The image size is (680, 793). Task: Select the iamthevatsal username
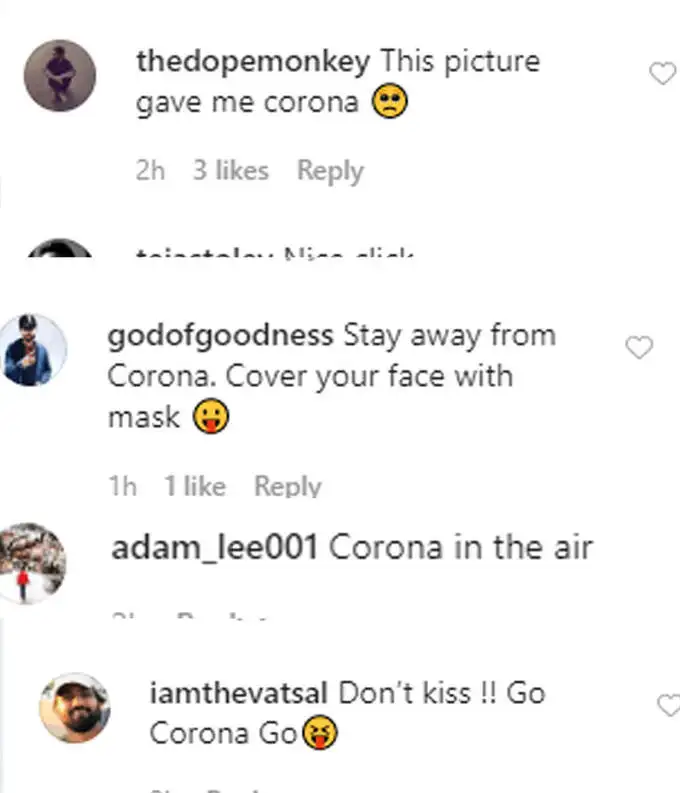[239, 693]
